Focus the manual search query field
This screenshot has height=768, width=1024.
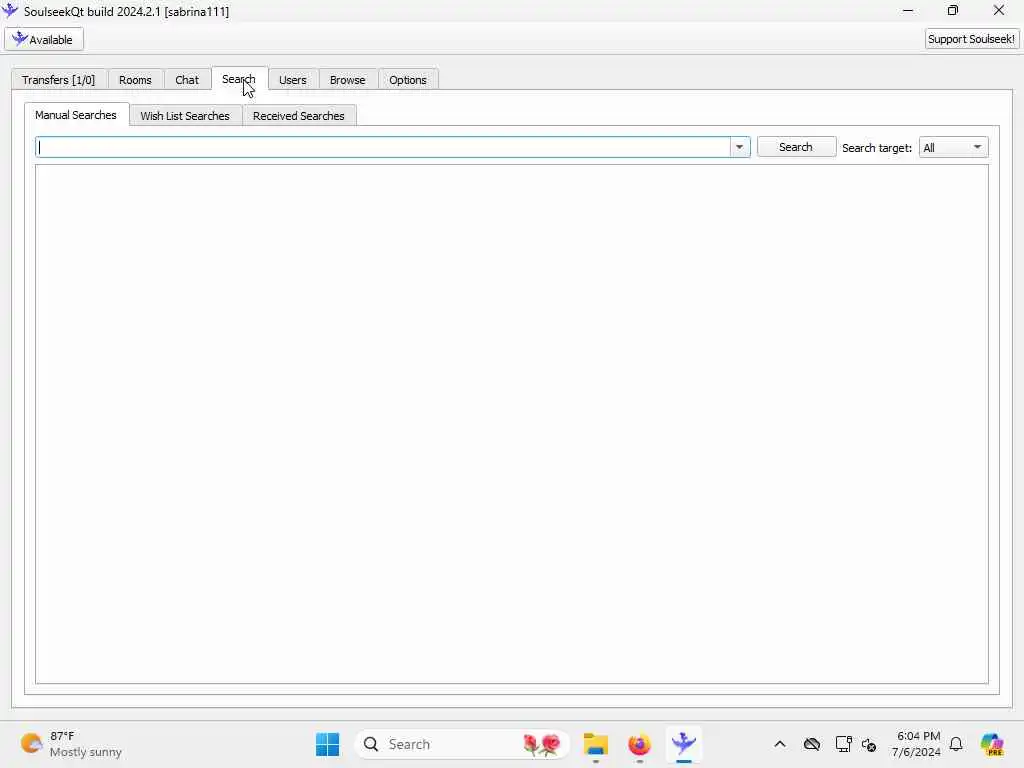(383, 147)
